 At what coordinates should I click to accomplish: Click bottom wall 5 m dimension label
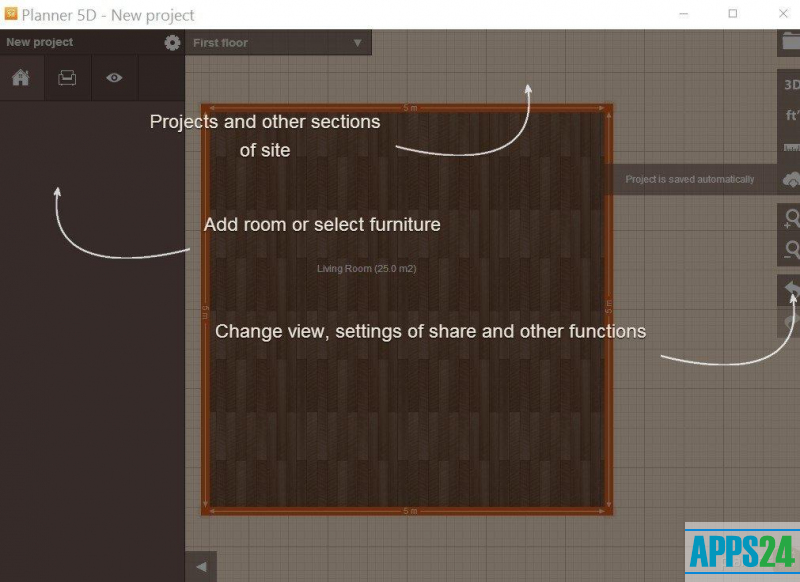(x=410, y=511)
